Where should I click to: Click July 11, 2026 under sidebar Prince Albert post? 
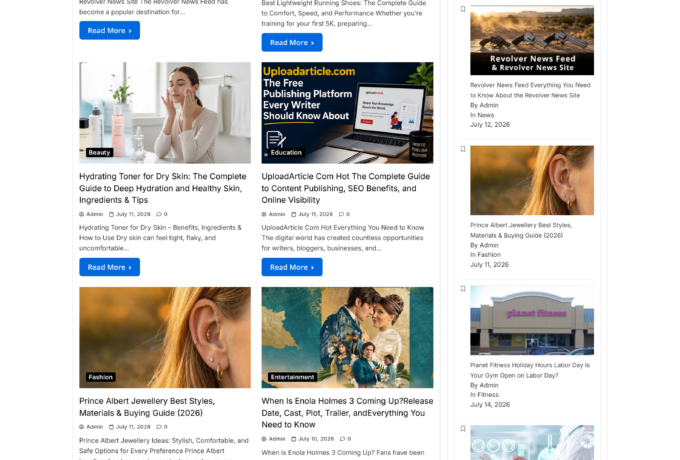[x=490, y=264]
